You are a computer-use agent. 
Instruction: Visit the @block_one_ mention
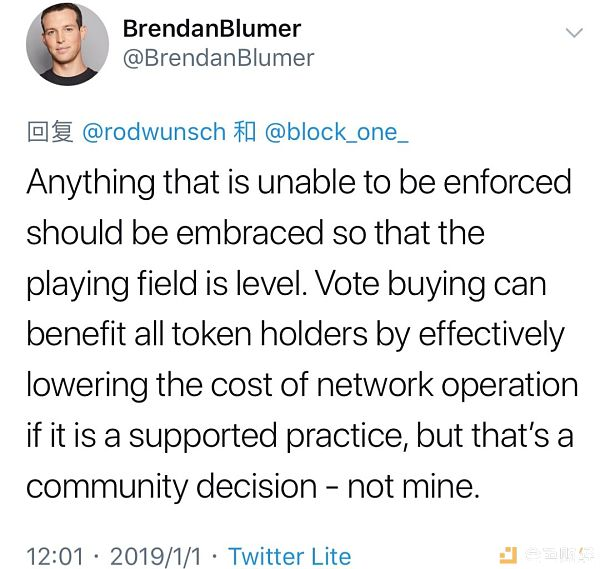pos(336,132)
